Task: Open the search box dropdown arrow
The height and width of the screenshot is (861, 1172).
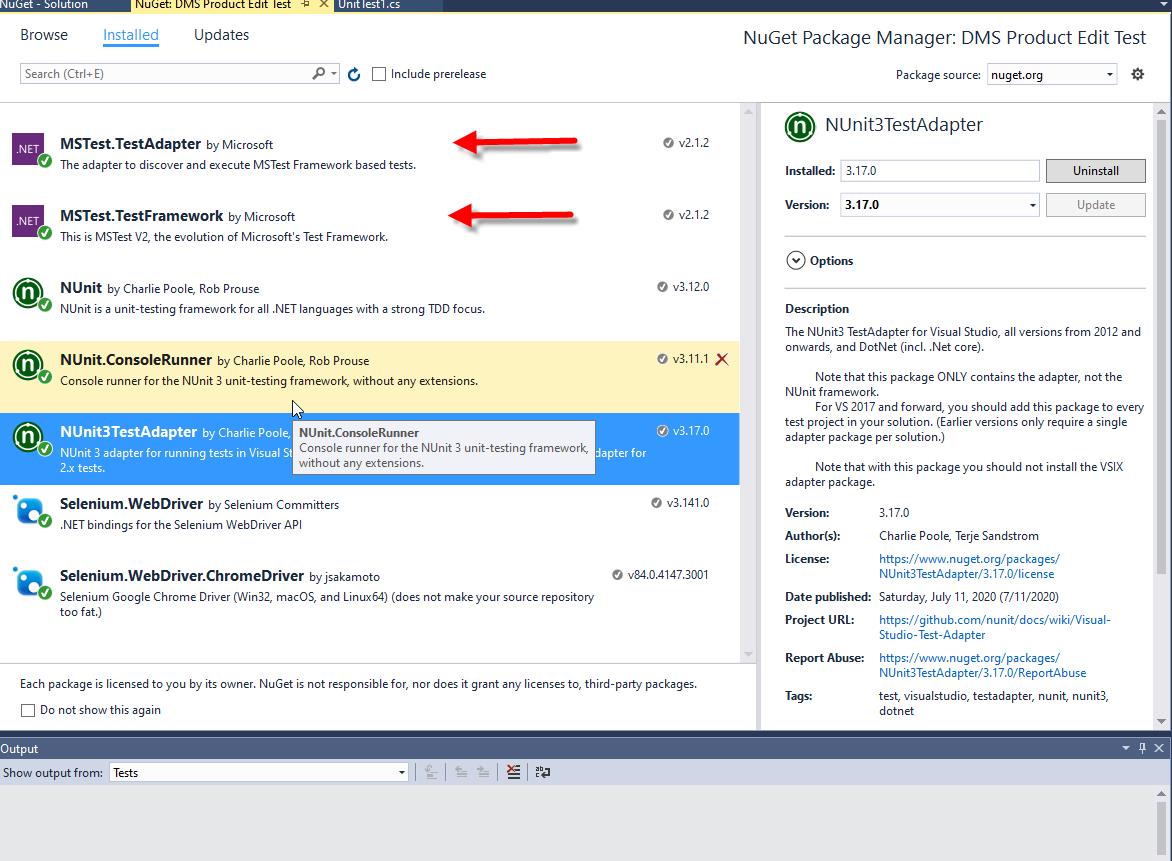Action: coord(333,74)
